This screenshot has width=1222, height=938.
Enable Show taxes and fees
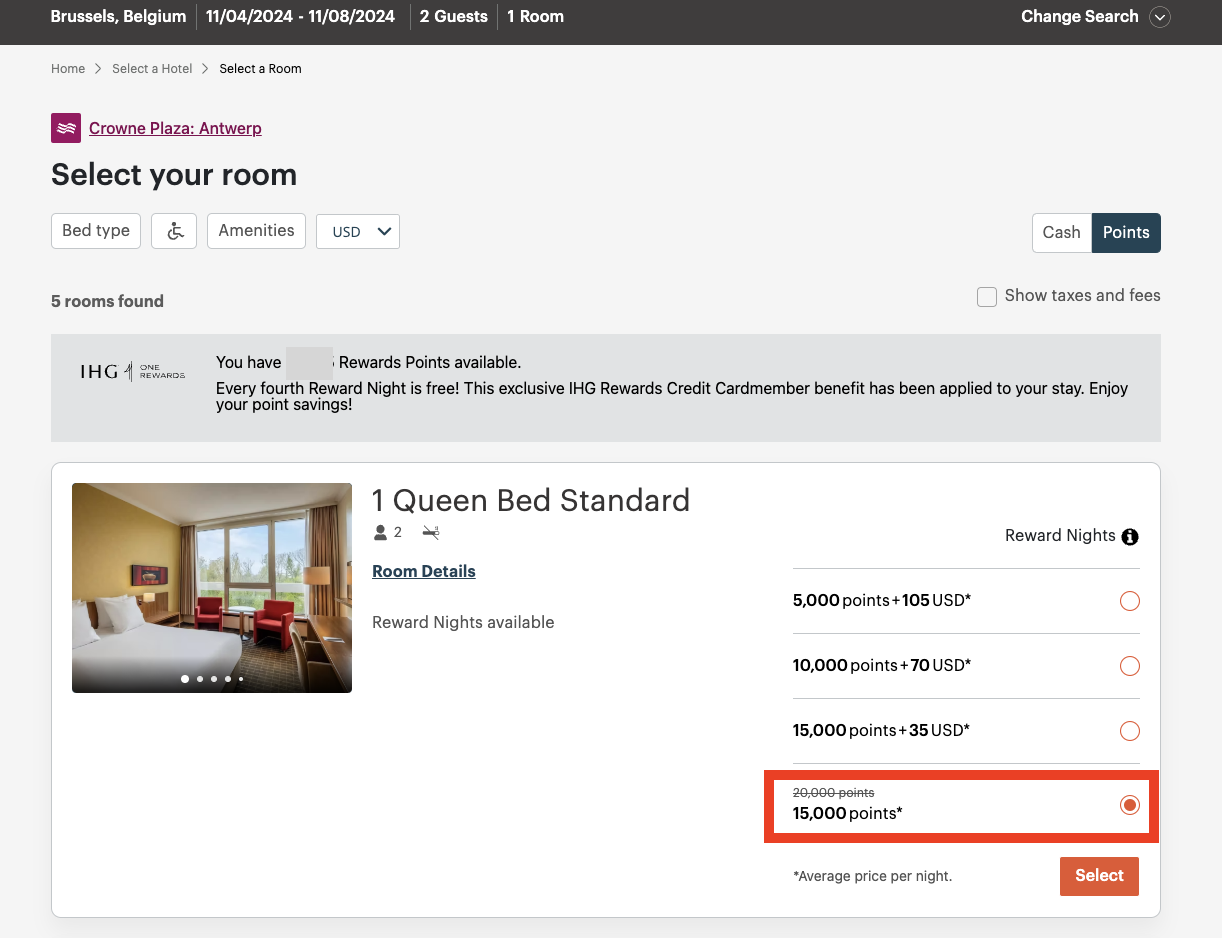[987, 296]
